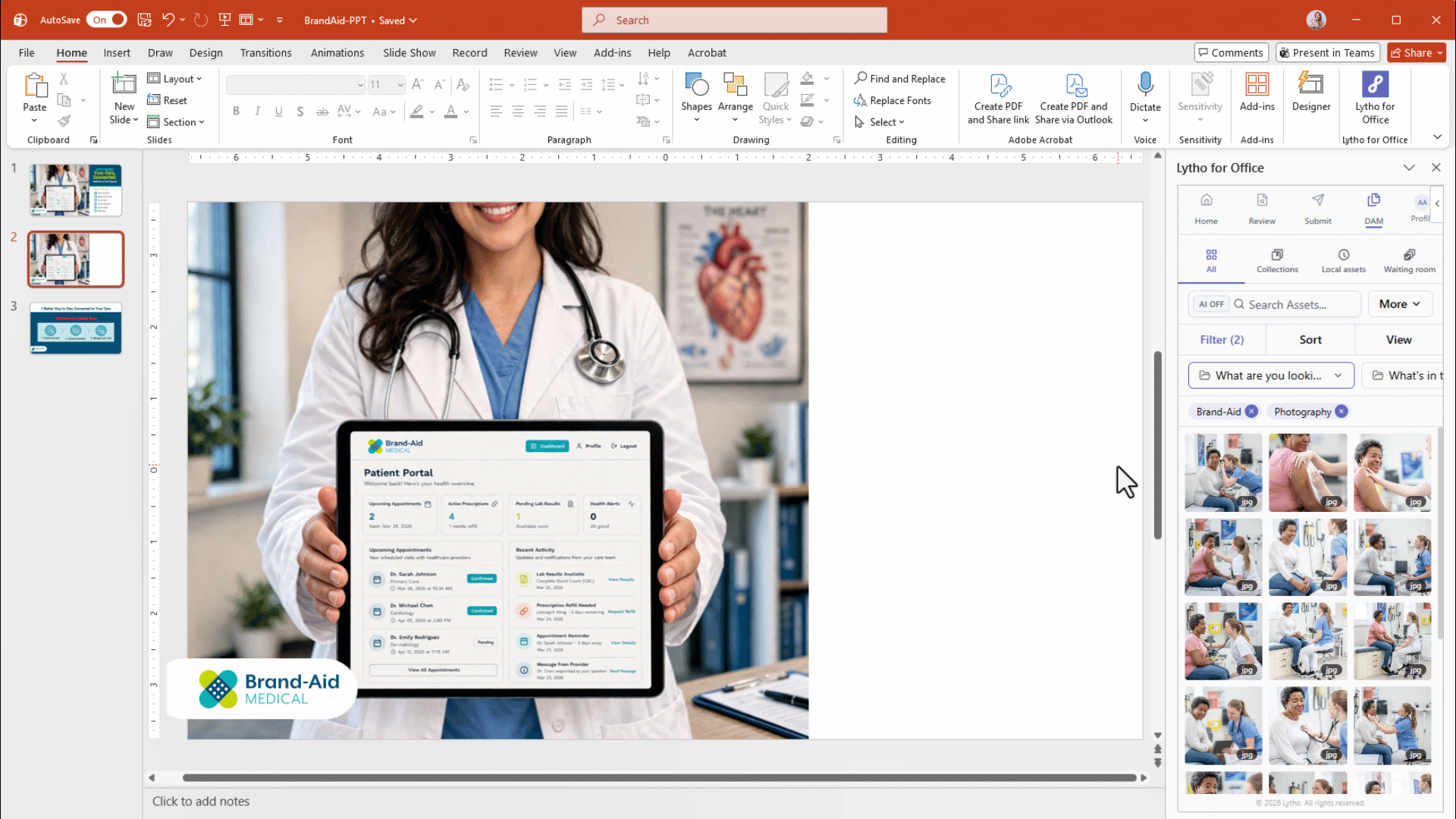The image size is (1456, 819).
Task: Select the Lytho DAM section
Action: point(1373,209)
